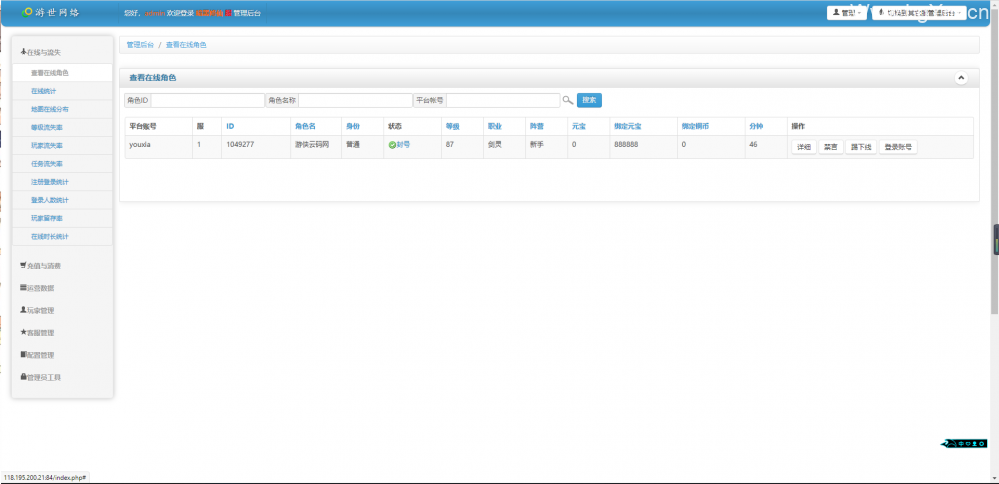Open 登录人数统计 sidebar item

[62, 200]
